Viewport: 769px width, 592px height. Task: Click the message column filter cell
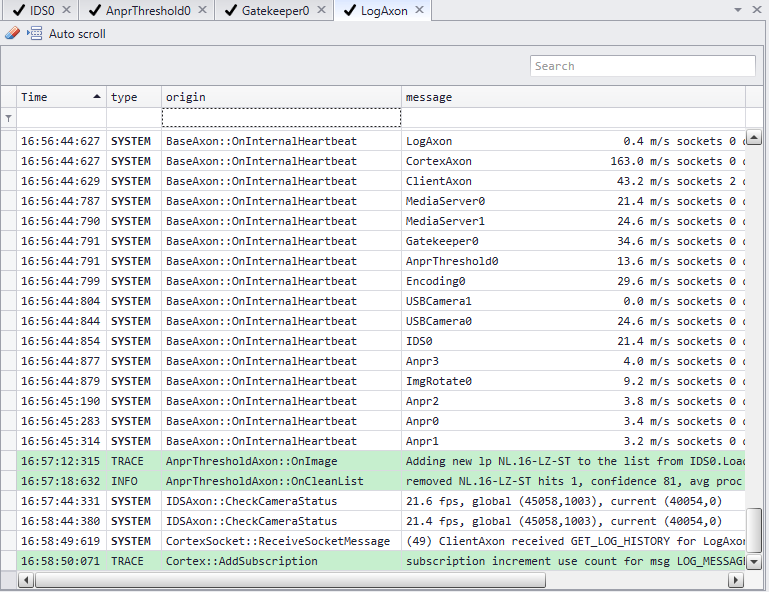tap(573, 118)
